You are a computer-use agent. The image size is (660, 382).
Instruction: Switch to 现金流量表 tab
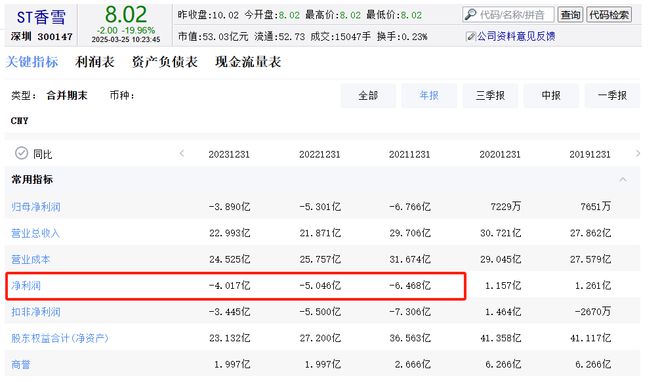click(x=248, y=62)
